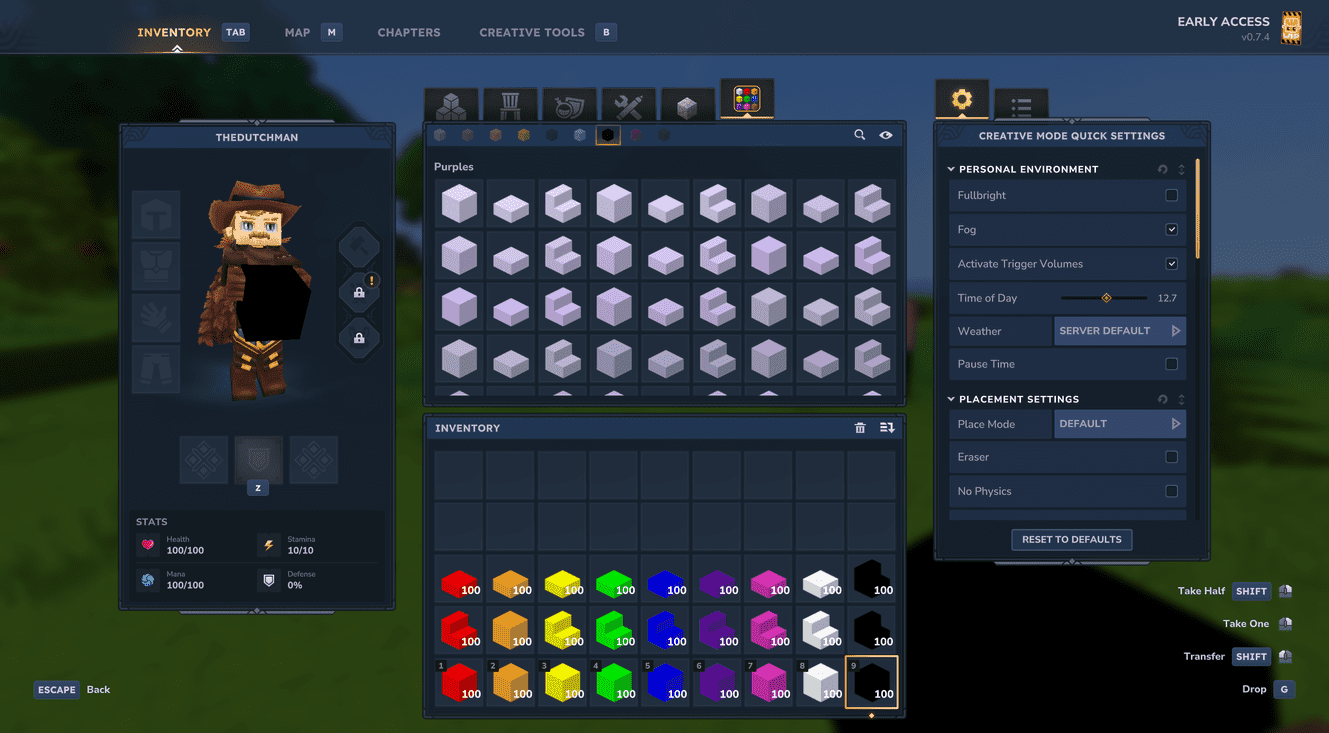Open the ore block category tab
The width and height of the screenshot is (1329, 733).
(687, 105)
